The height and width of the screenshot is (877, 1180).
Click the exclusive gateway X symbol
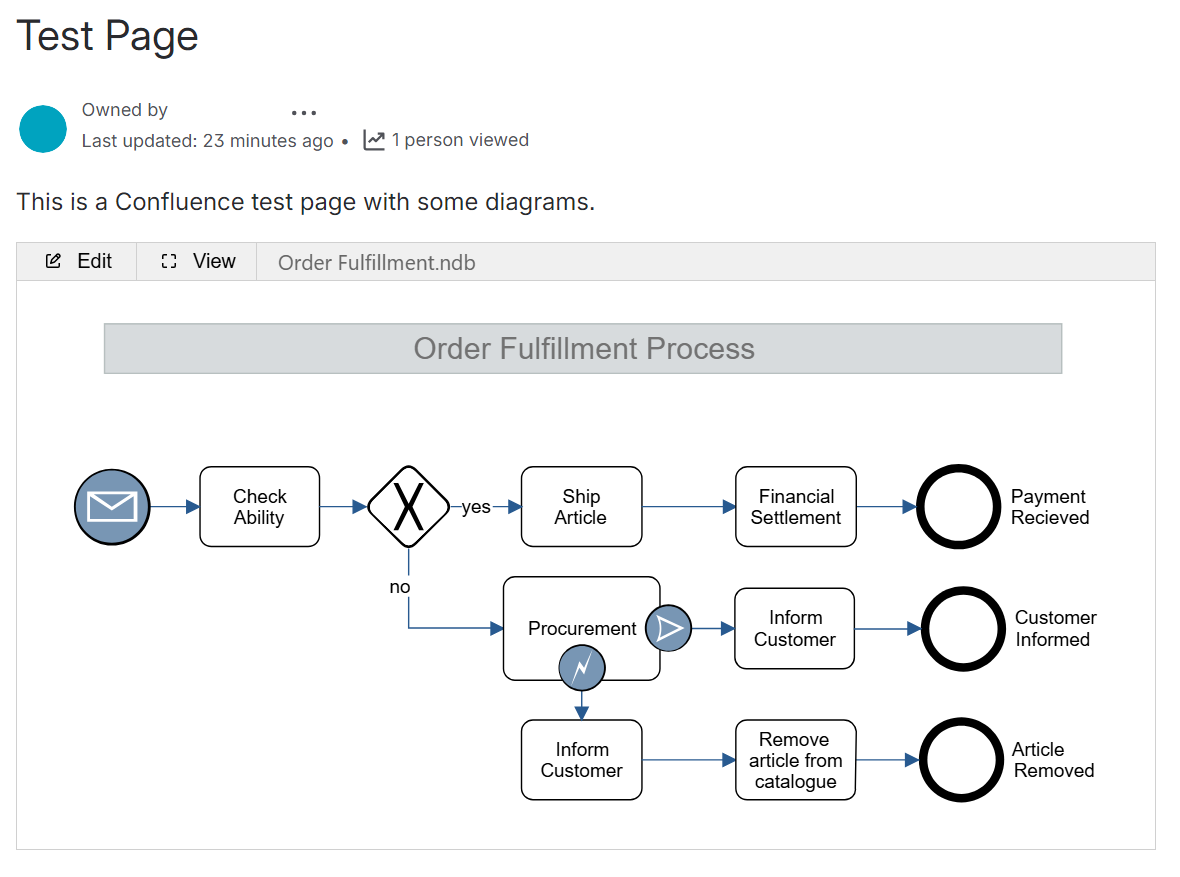pyautogui.click(x=409, y=506)
